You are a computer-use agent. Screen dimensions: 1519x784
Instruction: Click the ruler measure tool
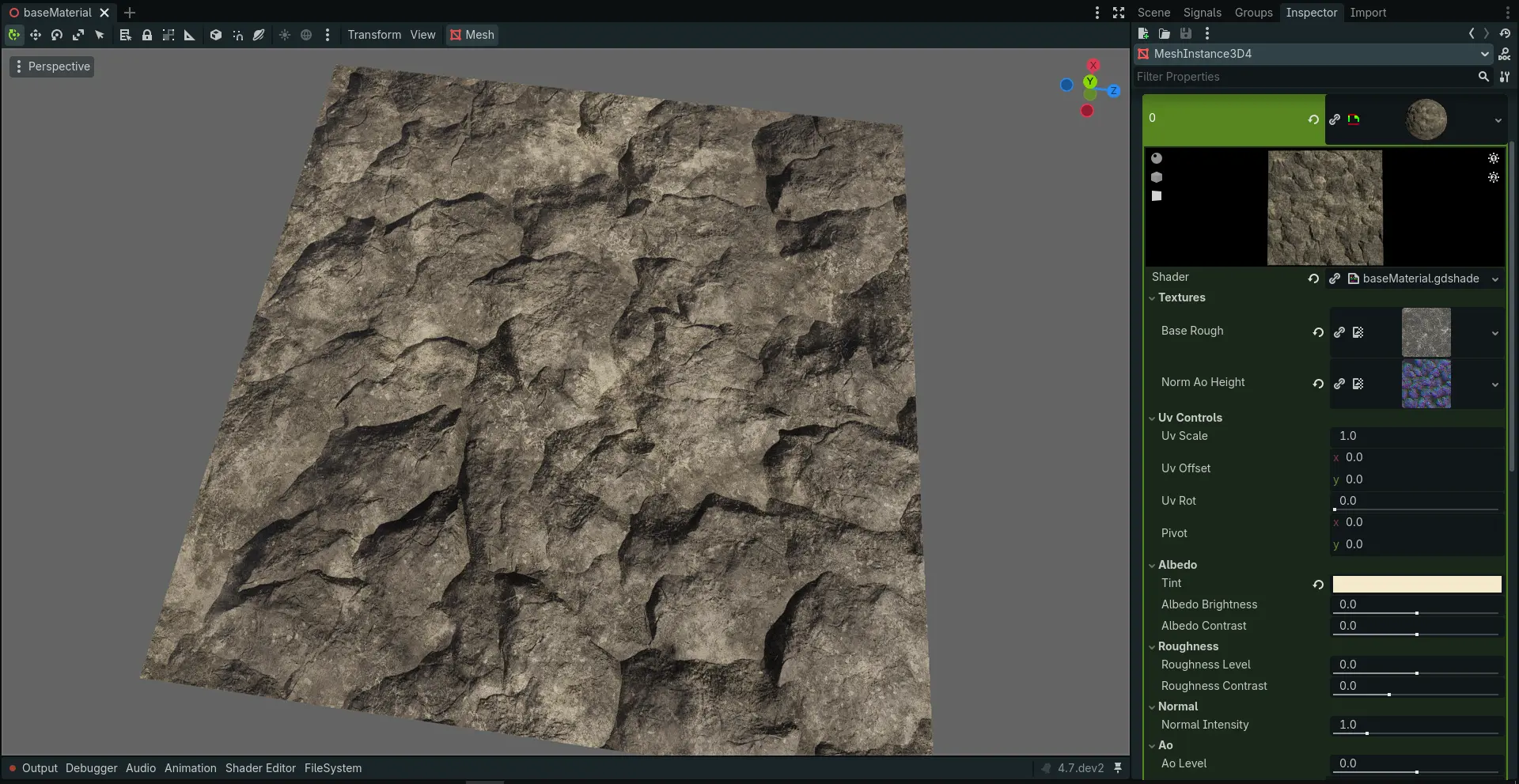(x=189, y=35)
